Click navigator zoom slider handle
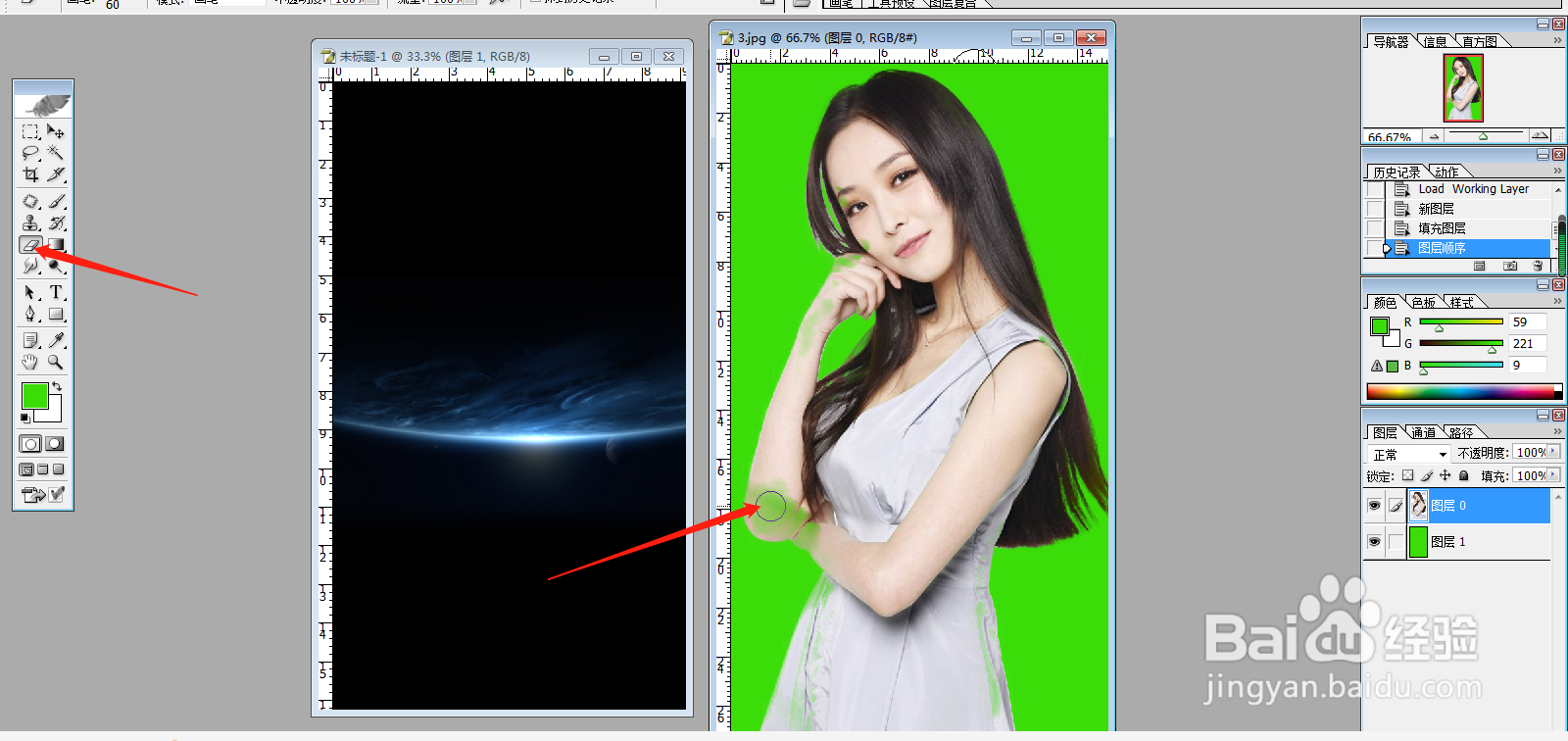Image resolution: width=1568 pixels, height=741 pixels. 1483,136
